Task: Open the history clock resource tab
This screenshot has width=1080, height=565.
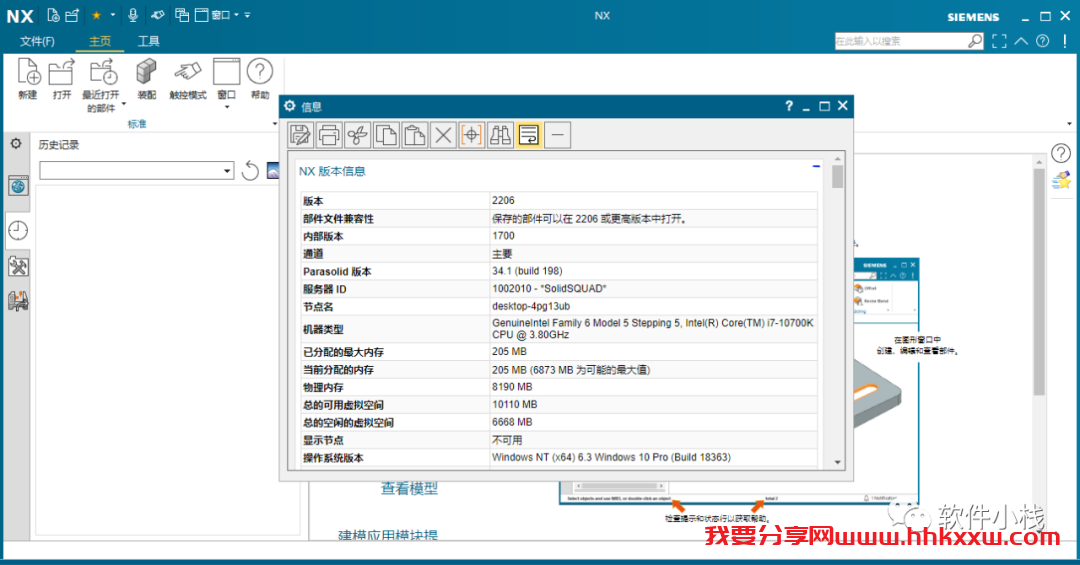Action: (18, 230)
